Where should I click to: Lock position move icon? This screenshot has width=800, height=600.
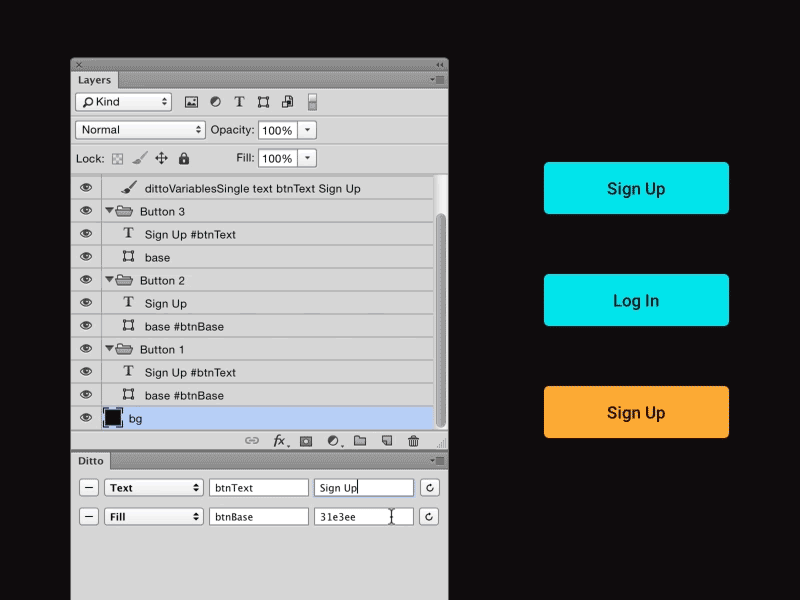pyautogui.click(x=161, y=158)
